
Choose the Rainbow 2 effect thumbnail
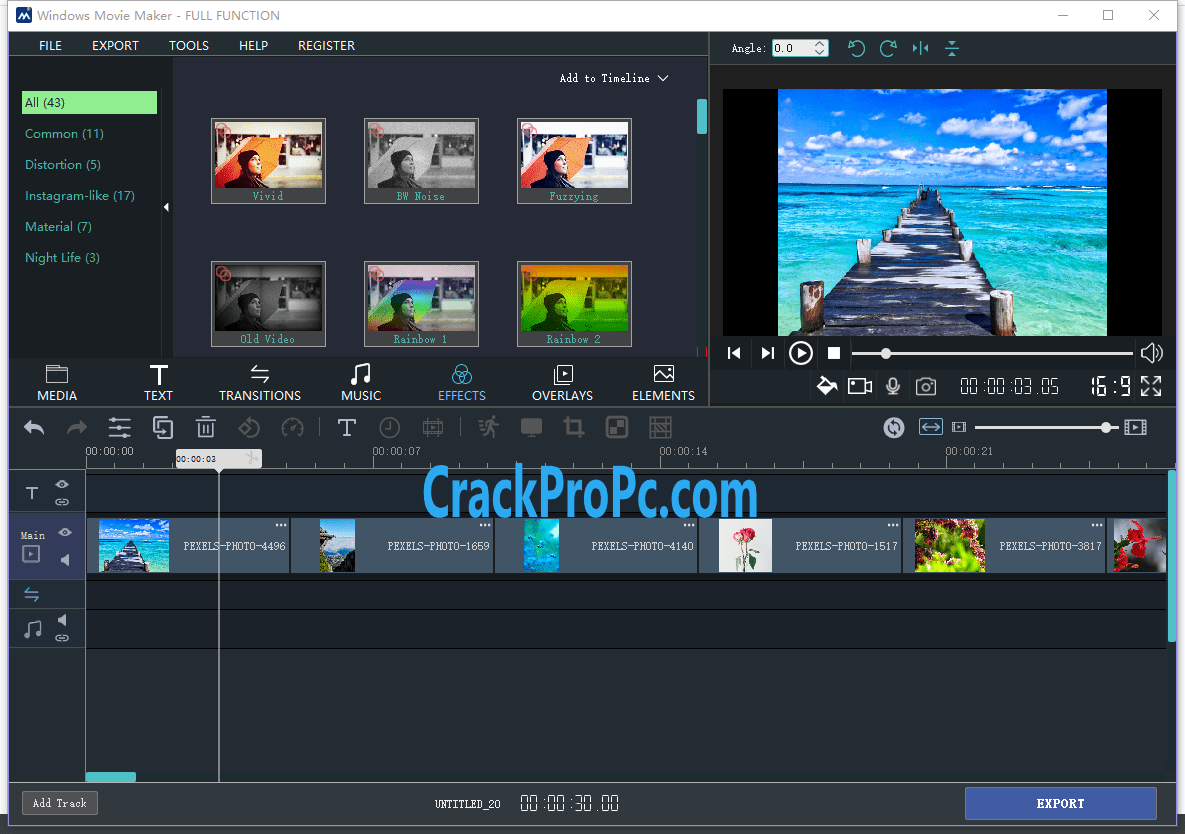click(x=574, y=304)
